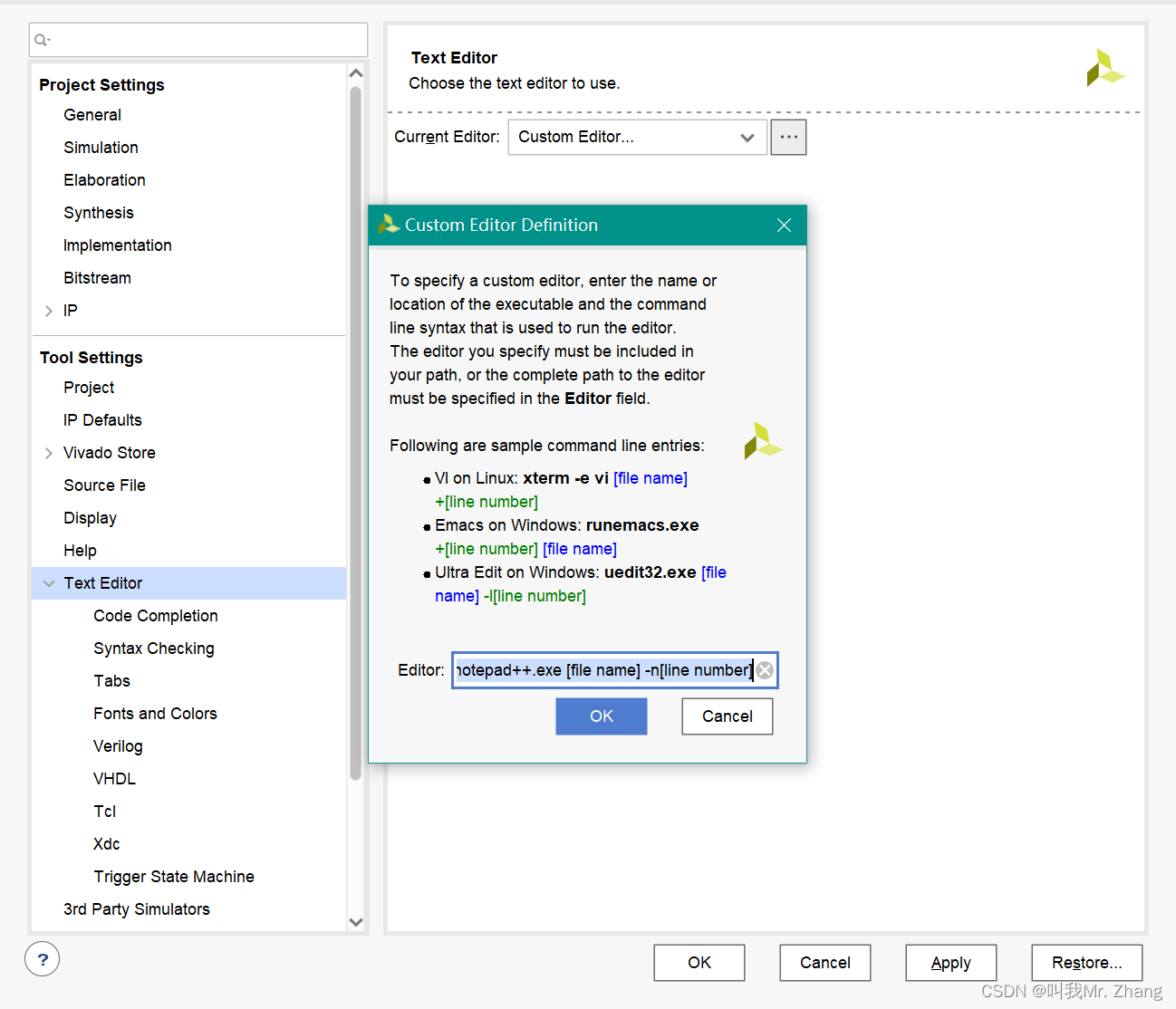Click the settings search field
This screenshot has width=1176, height=1009.
pos(198,40)
